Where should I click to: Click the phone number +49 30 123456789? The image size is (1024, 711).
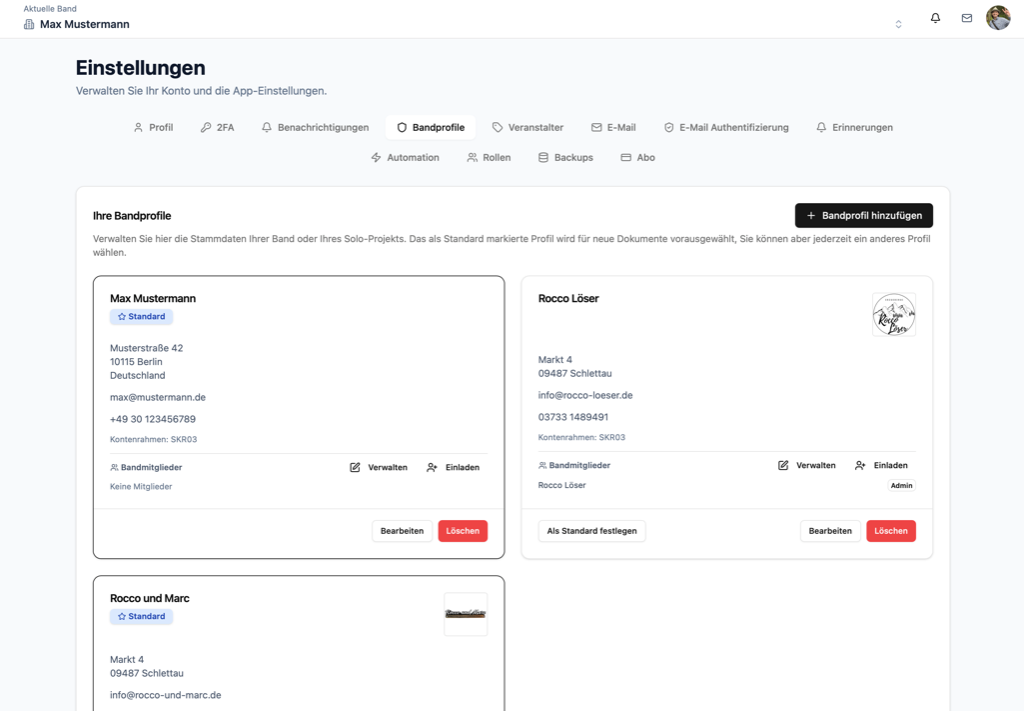(x=153, y=419)
